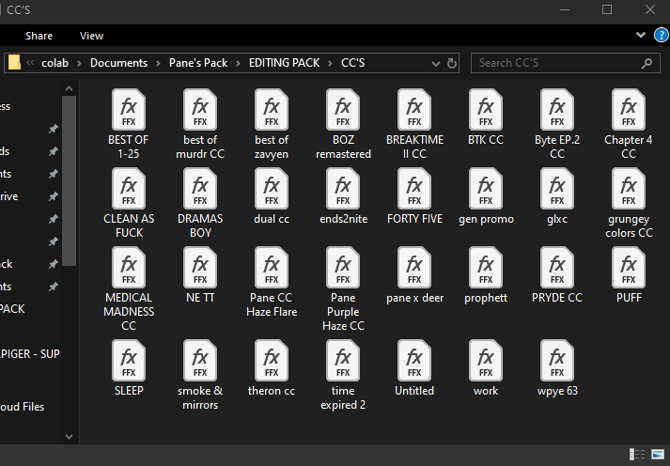Select the Untitled FFX file
670x466 pixels.
tap(414, 368)
